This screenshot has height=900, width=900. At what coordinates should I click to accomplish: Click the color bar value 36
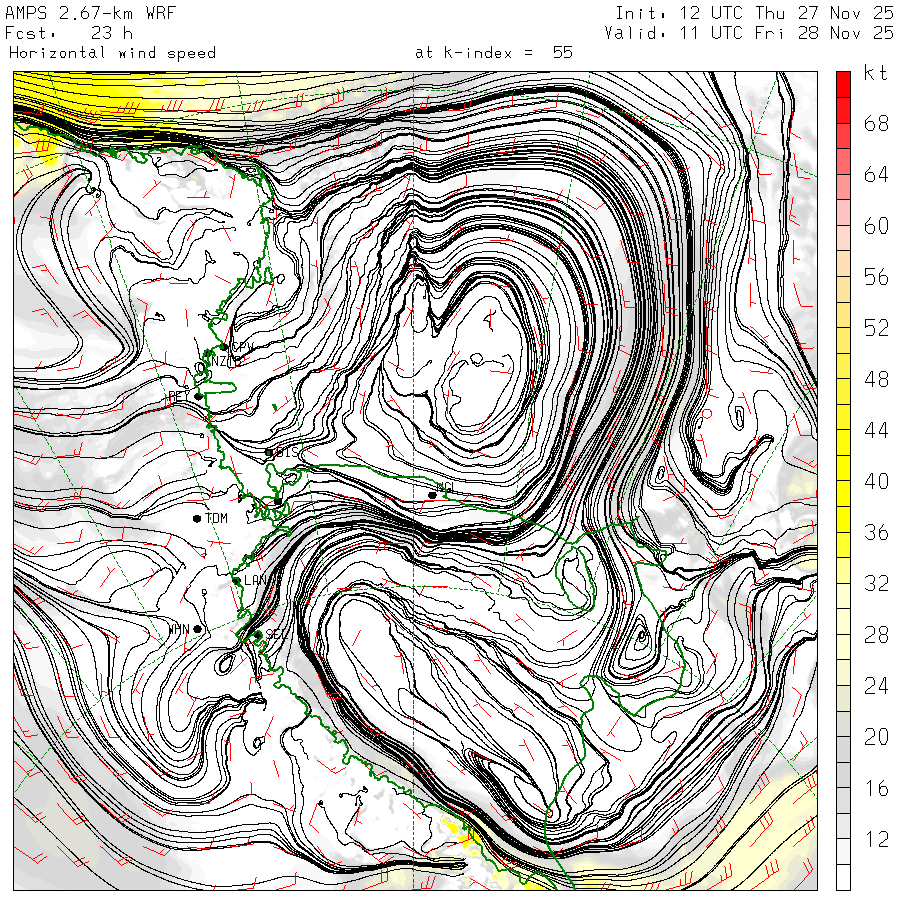pos(876,532)
